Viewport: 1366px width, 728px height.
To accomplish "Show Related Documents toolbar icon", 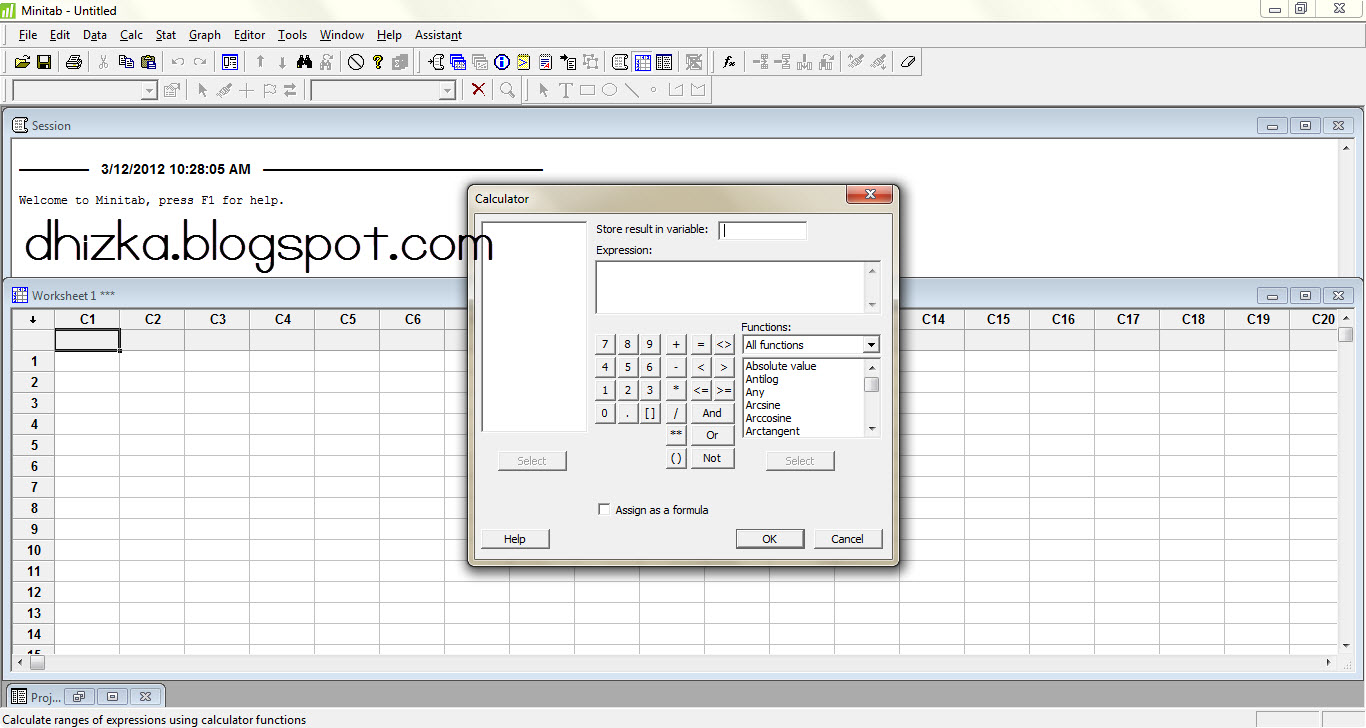I will coord(568,62).
